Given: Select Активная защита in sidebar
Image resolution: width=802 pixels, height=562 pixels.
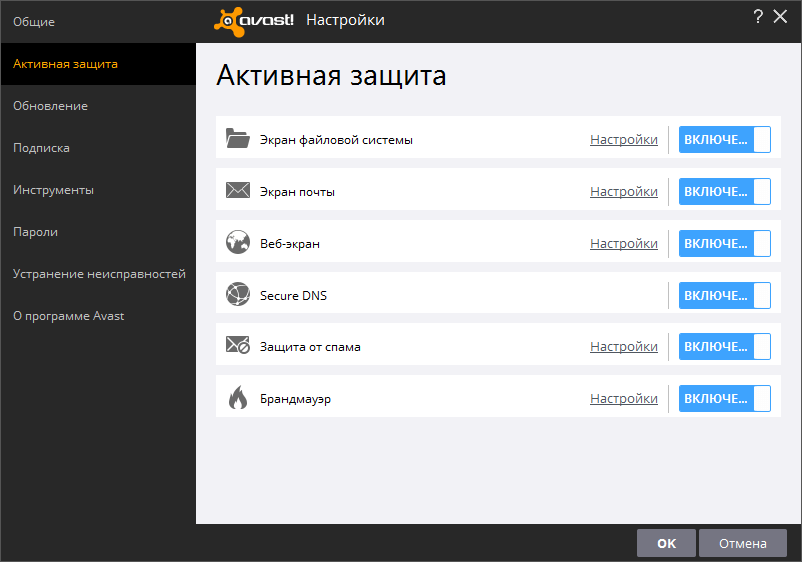Looking at the screenshot, I should click(98, 64).
